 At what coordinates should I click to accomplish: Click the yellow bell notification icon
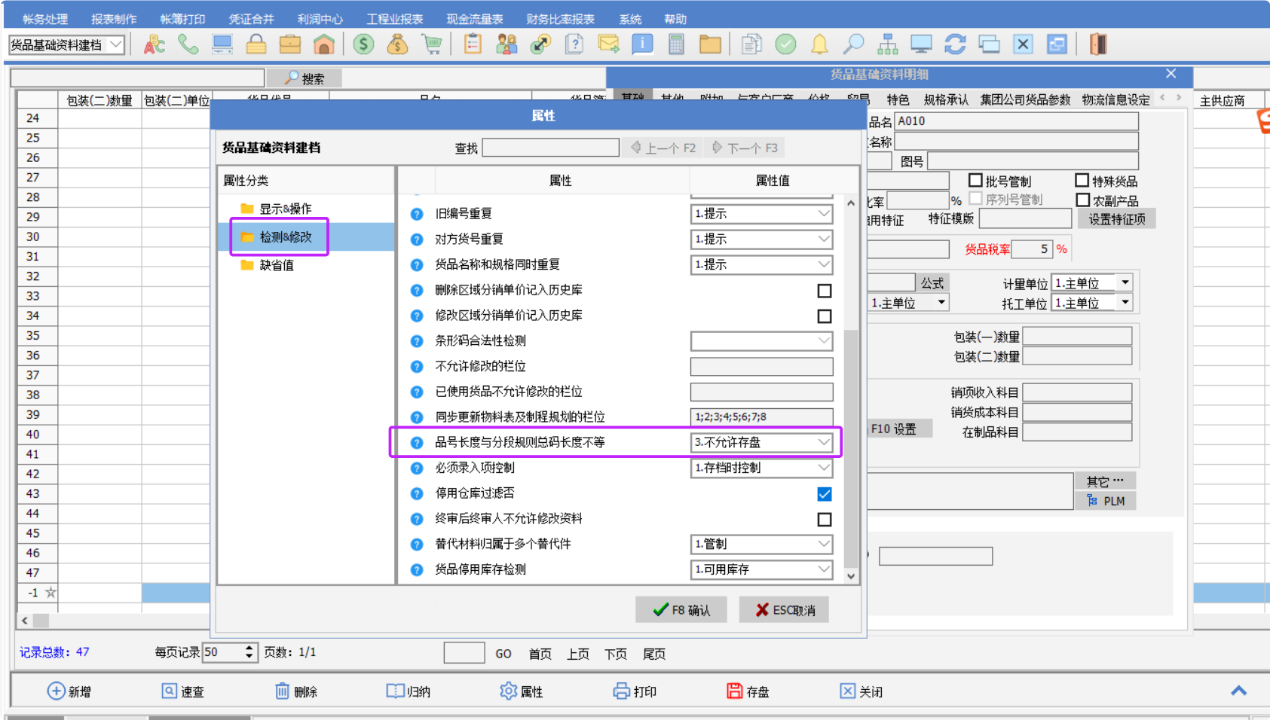pyautogui.click(x=819, y=44)
